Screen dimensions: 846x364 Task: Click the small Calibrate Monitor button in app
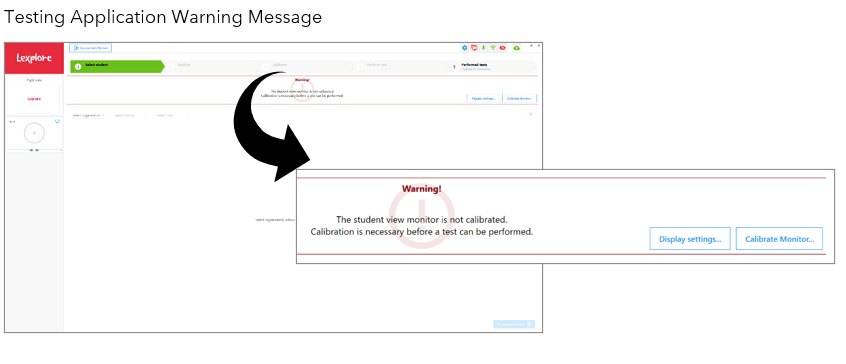(x=520, y=99)
